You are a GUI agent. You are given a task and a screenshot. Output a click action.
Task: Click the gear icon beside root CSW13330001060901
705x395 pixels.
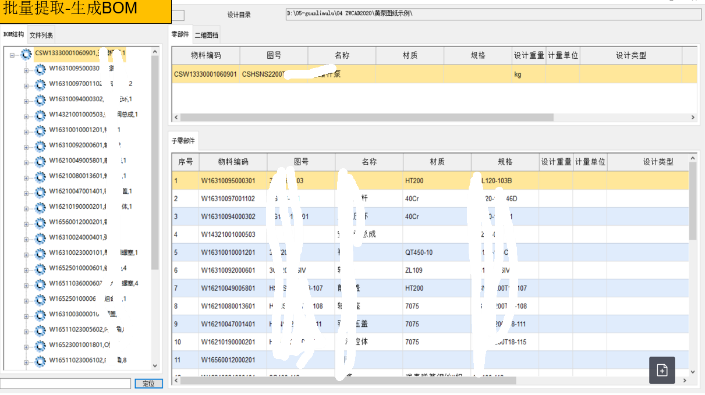26,54
